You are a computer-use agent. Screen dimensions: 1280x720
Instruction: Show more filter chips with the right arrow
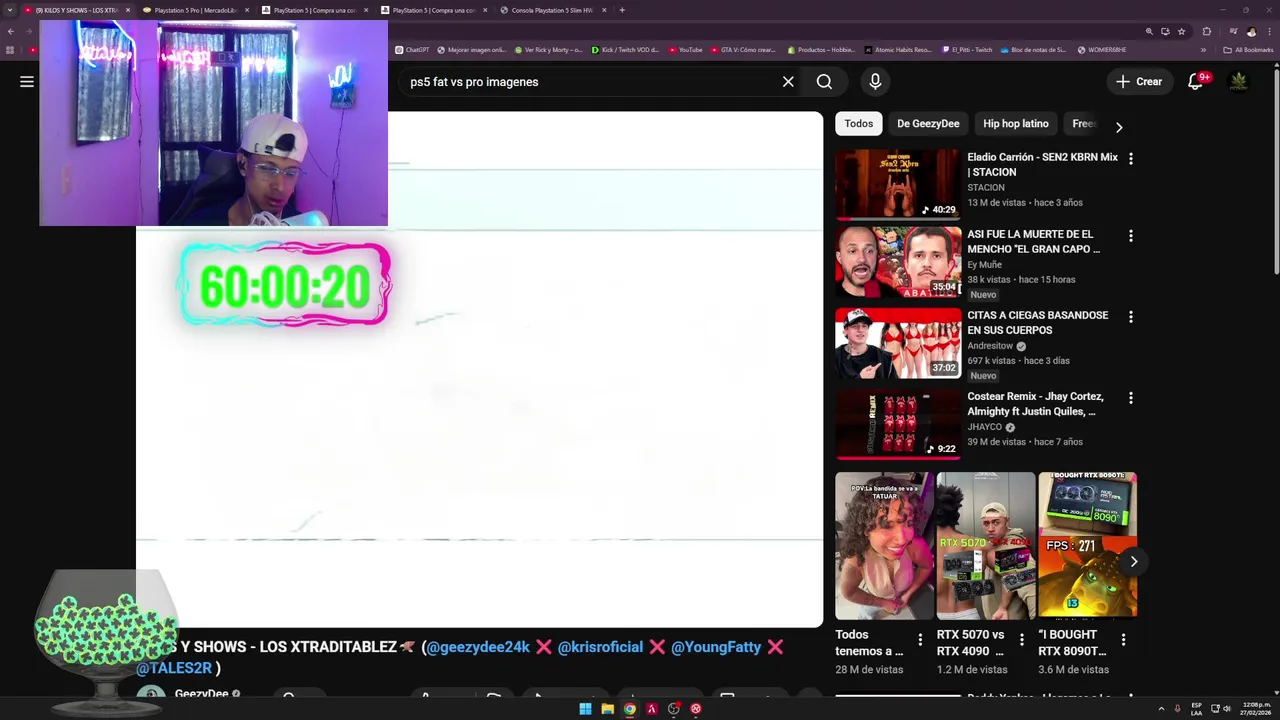point(1119,127)
